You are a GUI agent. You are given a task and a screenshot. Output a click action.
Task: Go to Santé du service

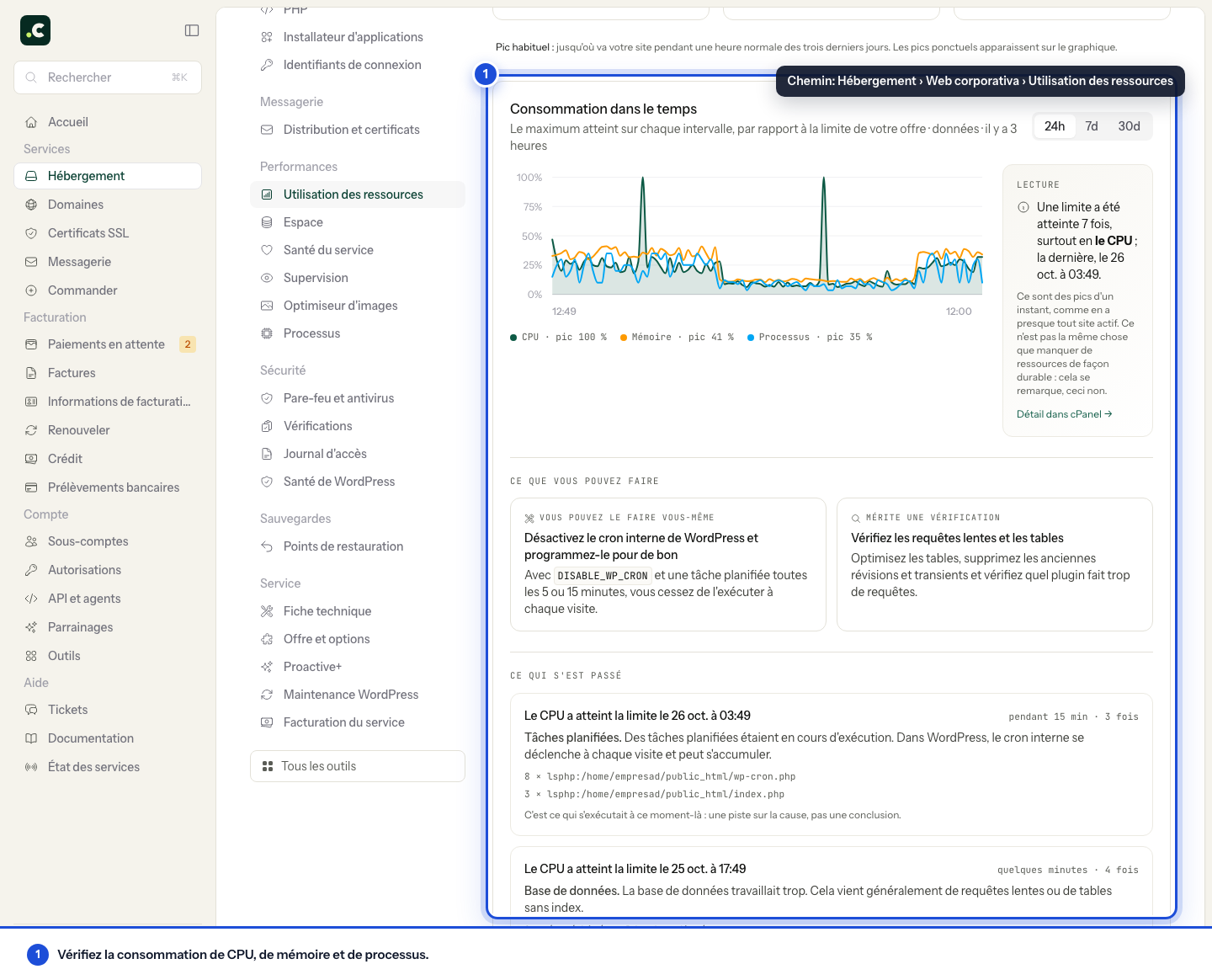coord(358,250)
